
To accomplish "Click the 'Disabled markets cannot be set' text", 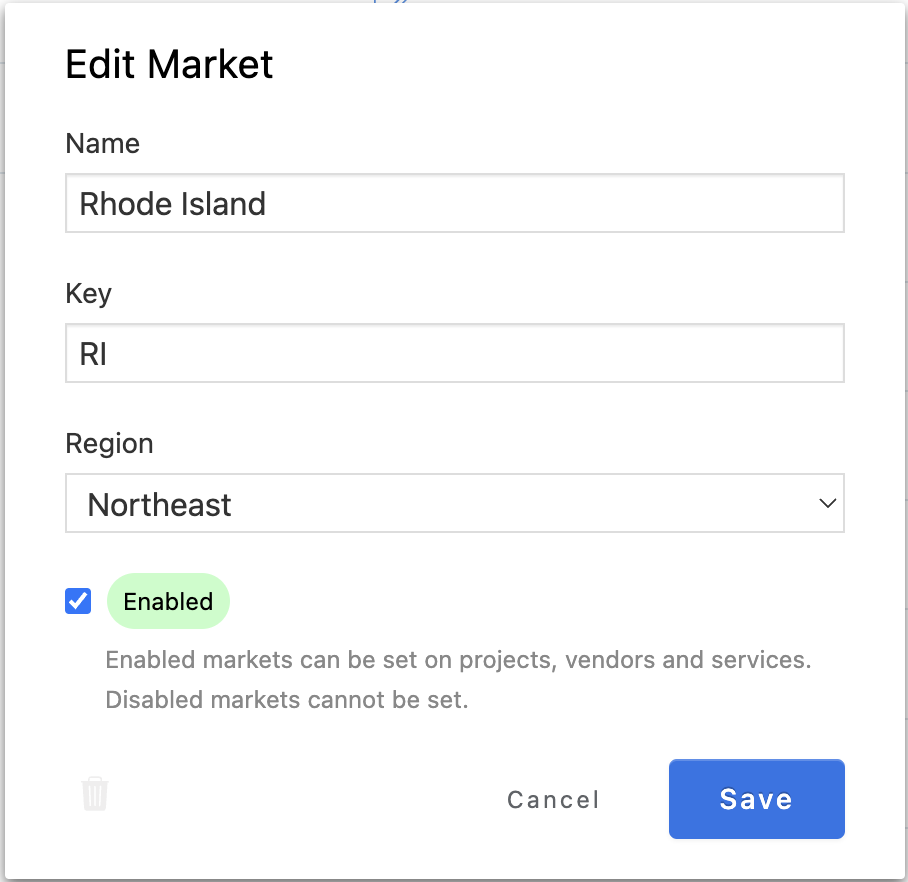I will coord(287,700).
